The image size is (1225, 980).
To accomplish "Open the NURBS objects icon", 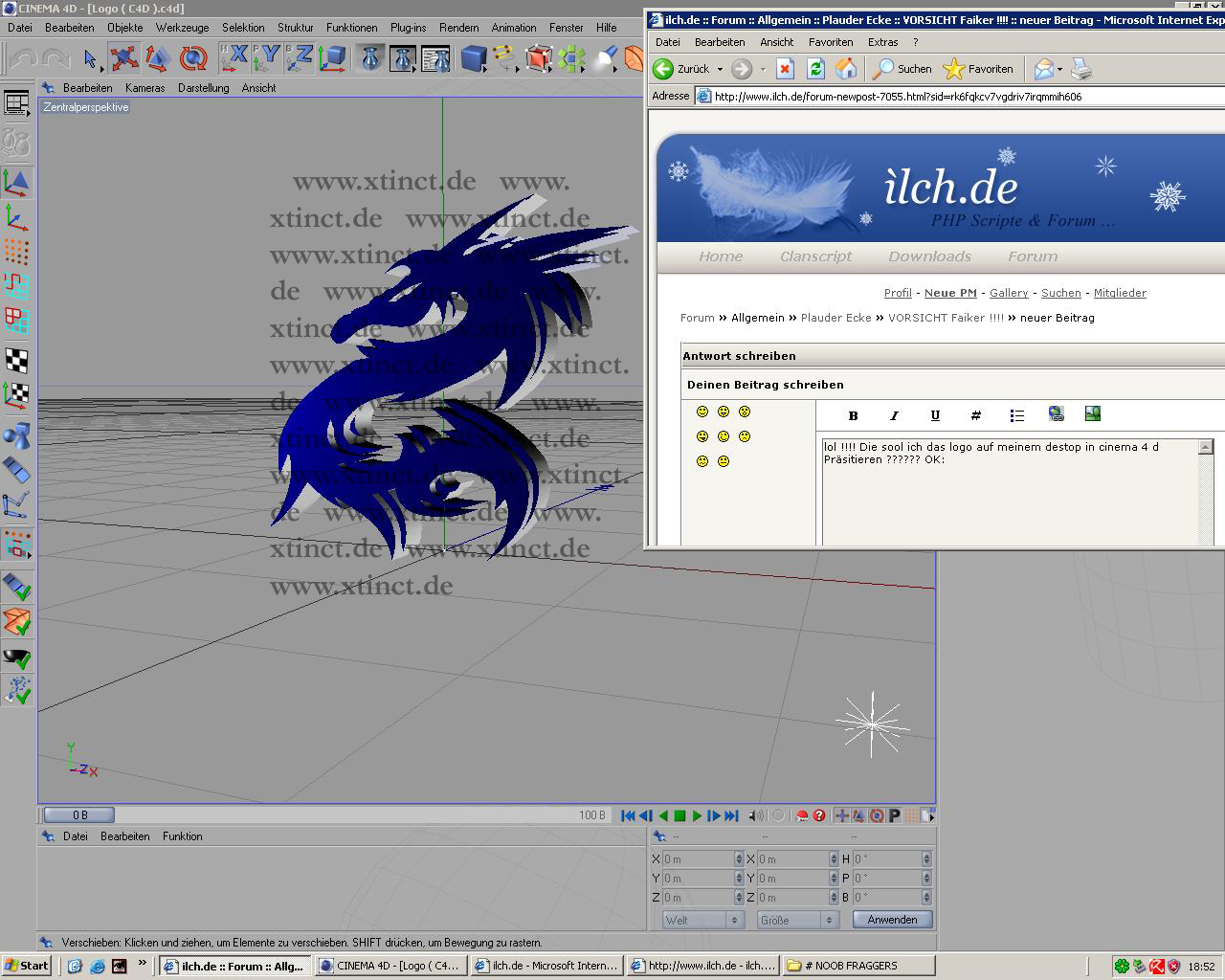I will pyautogui.click(x=540, y=59).
